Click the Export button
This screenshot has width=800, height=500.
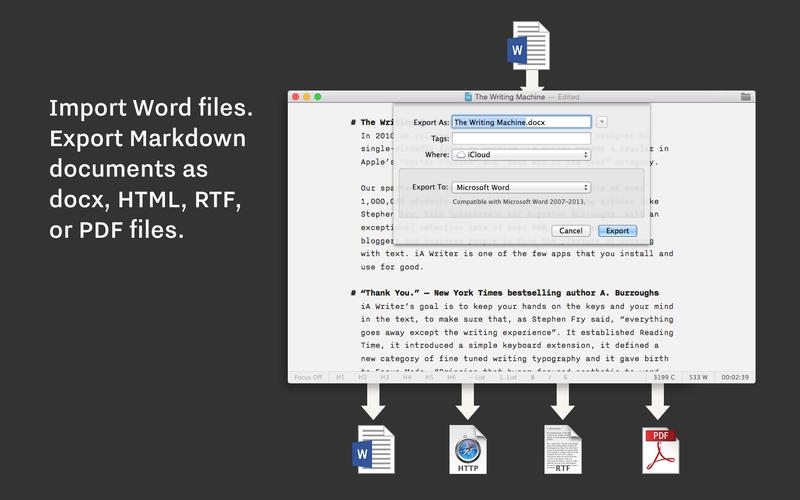(x=617, y=231)
